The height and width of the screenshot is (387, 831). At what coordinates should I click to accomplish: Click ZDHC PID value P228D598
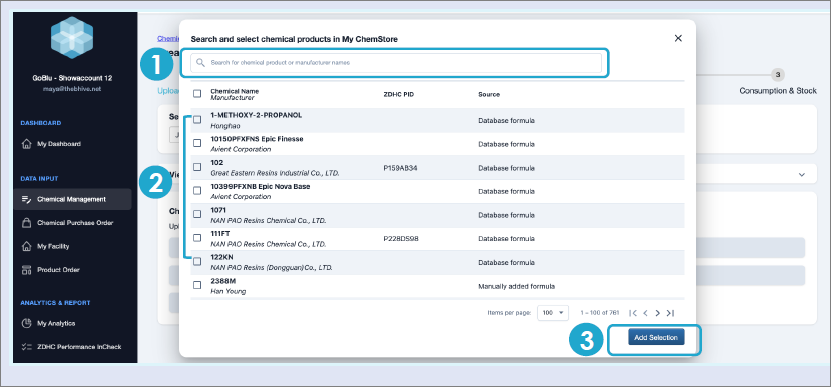pos(401,239)
